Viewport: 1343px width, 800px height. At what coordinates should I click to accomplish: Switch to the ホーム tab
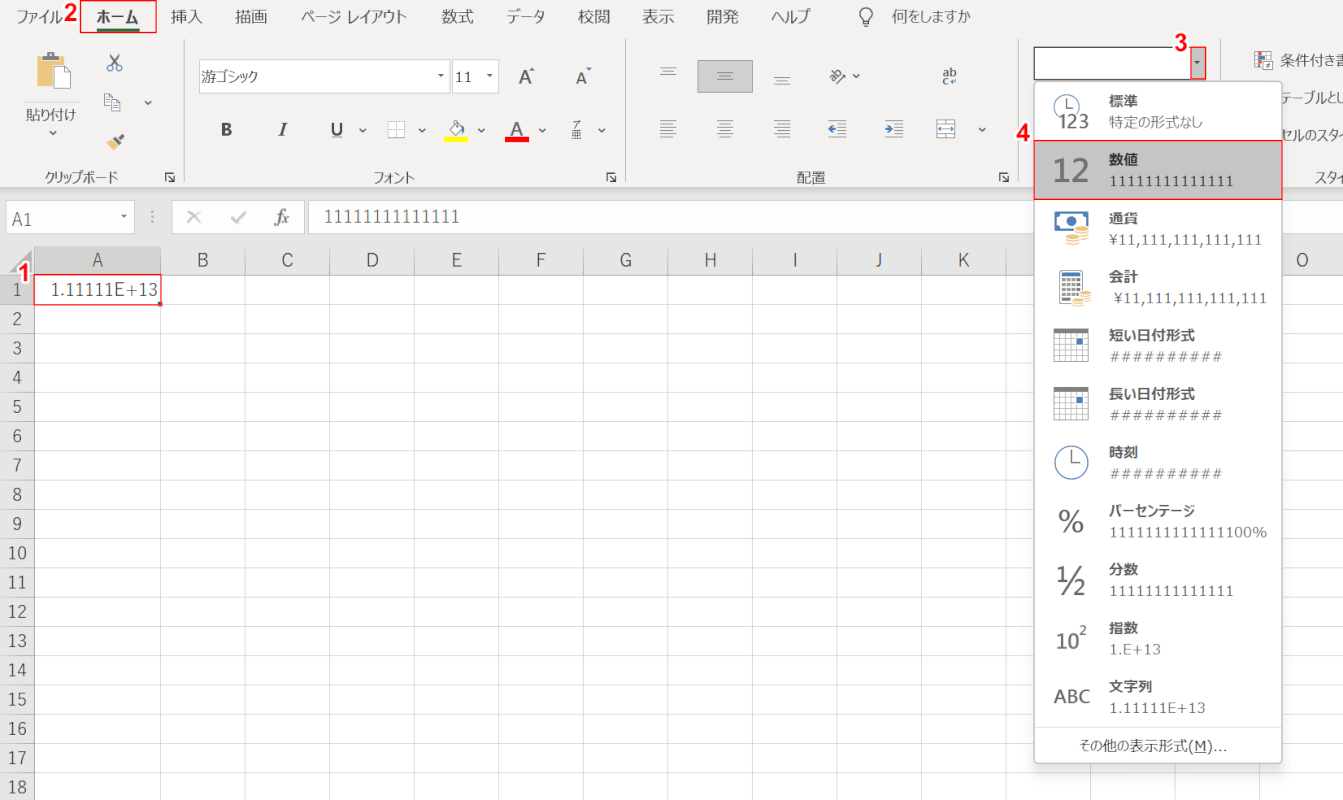click(x=118, y=17)
